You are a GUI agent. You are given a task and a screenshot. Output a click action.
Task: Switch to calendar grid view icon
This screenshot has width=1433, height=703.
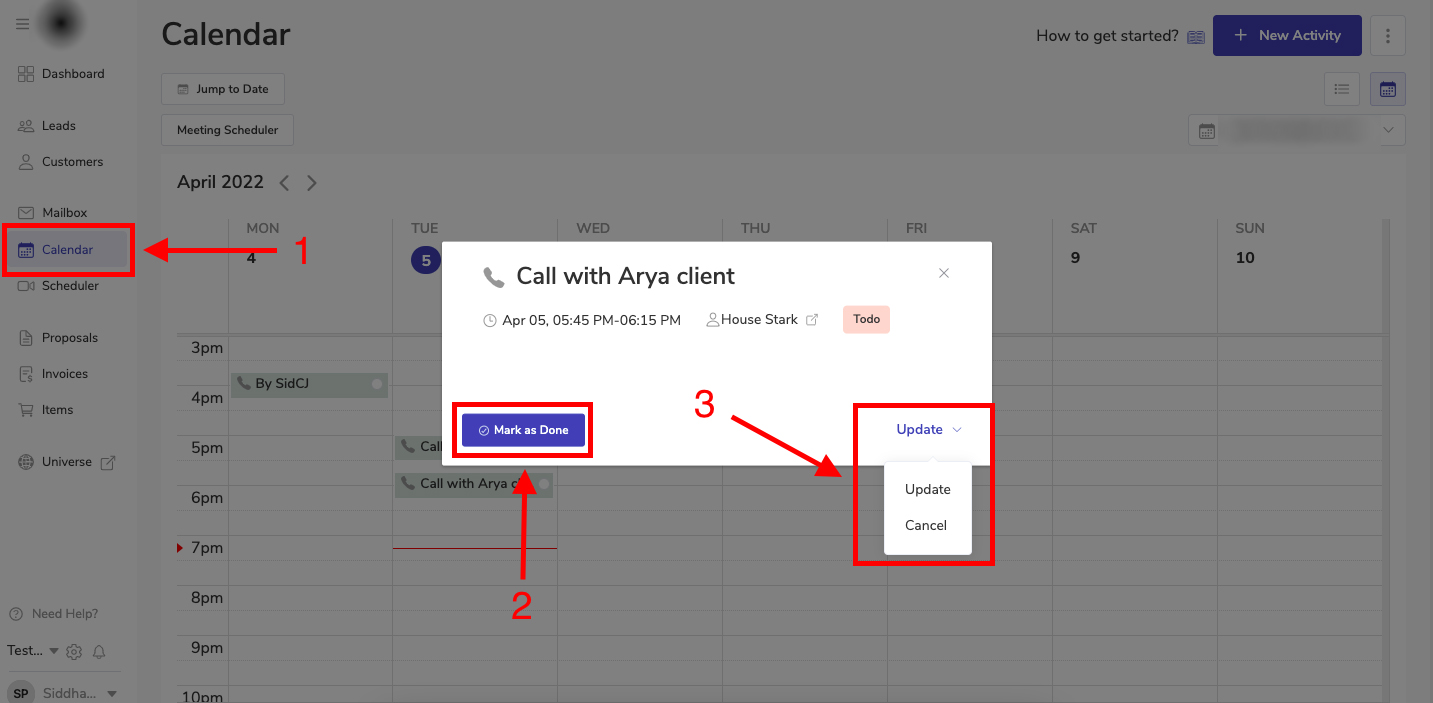(x=1388, y=89)
